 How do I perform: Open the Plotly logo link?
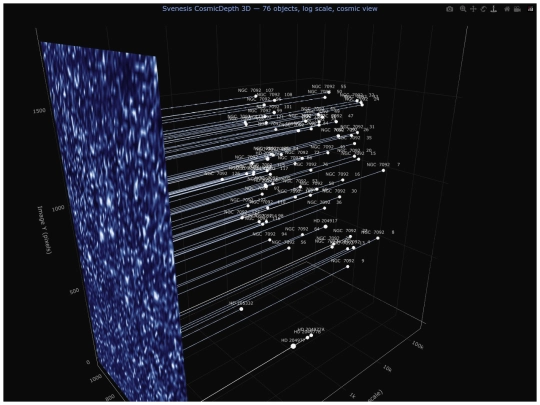(x=530, y=9)
